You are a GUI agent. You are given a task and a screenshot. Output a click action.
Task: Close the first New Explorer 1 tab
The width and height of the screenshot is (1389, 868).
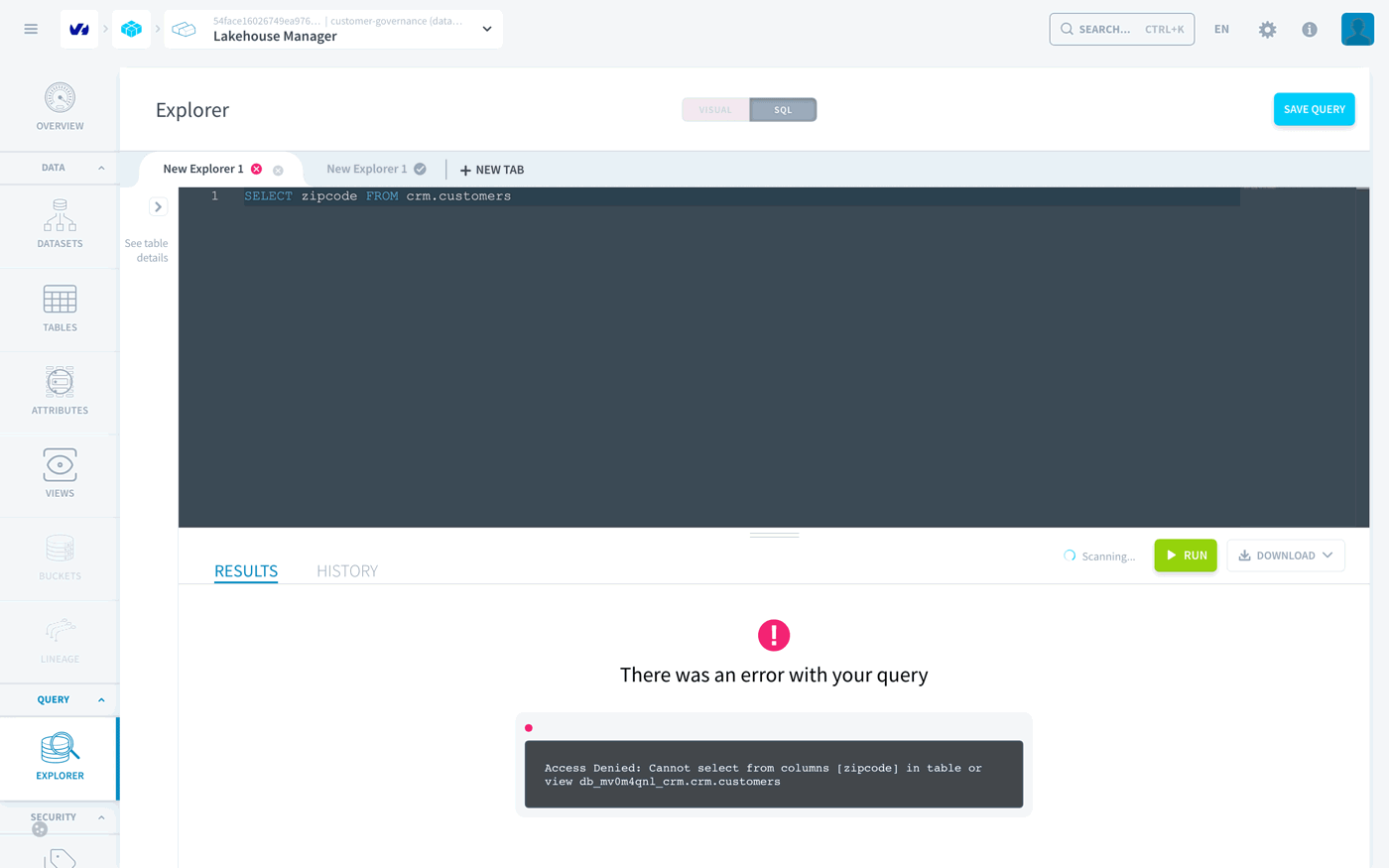coord(278,170)
